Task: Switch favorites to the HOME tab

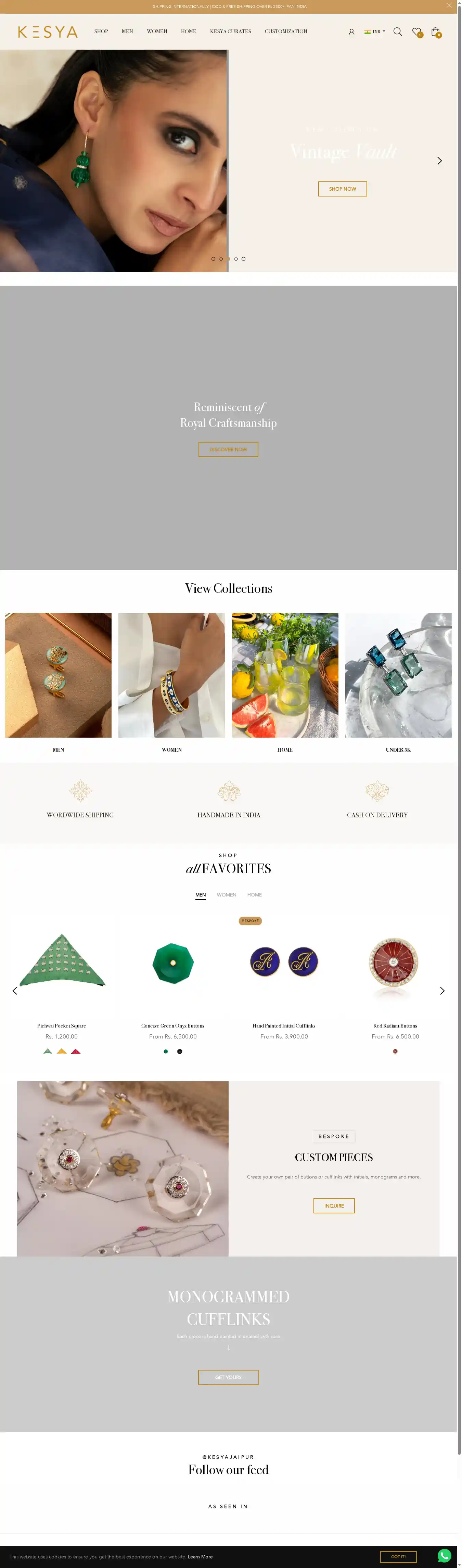Action: pyautogui.click(x=254, y=895)
